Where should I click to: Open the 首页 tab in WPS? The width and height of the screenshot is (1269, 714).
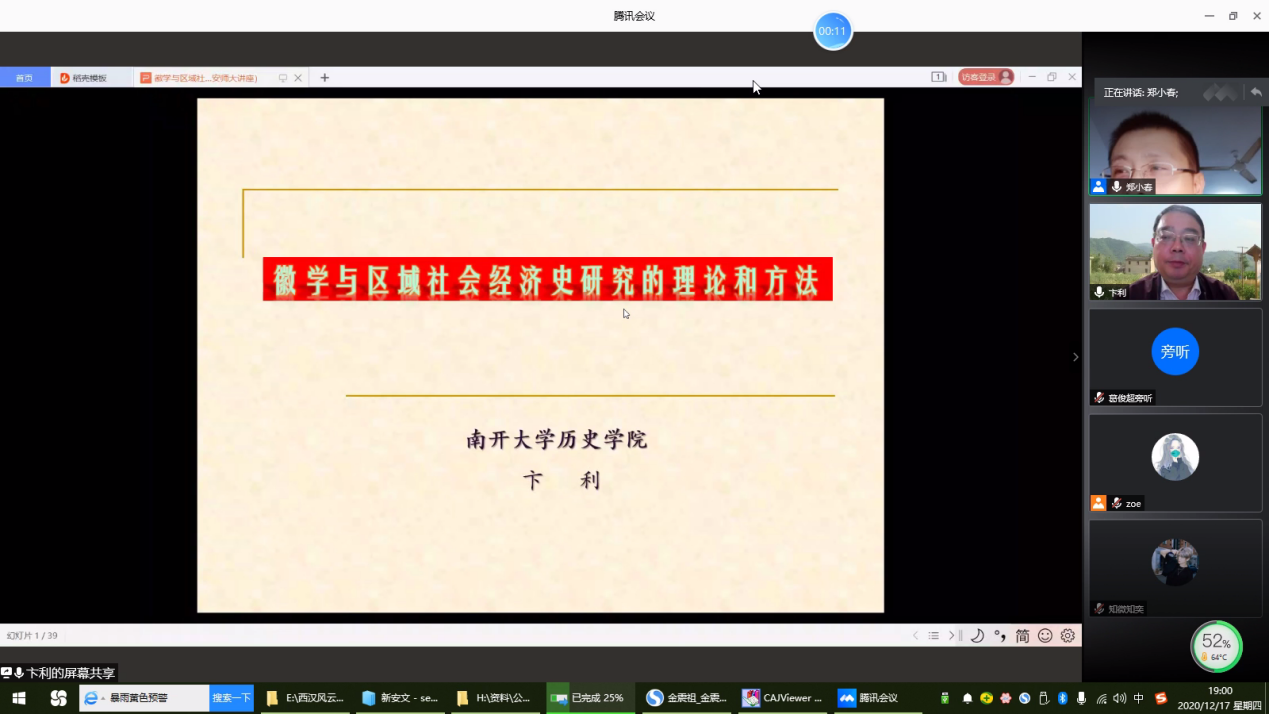24,78
